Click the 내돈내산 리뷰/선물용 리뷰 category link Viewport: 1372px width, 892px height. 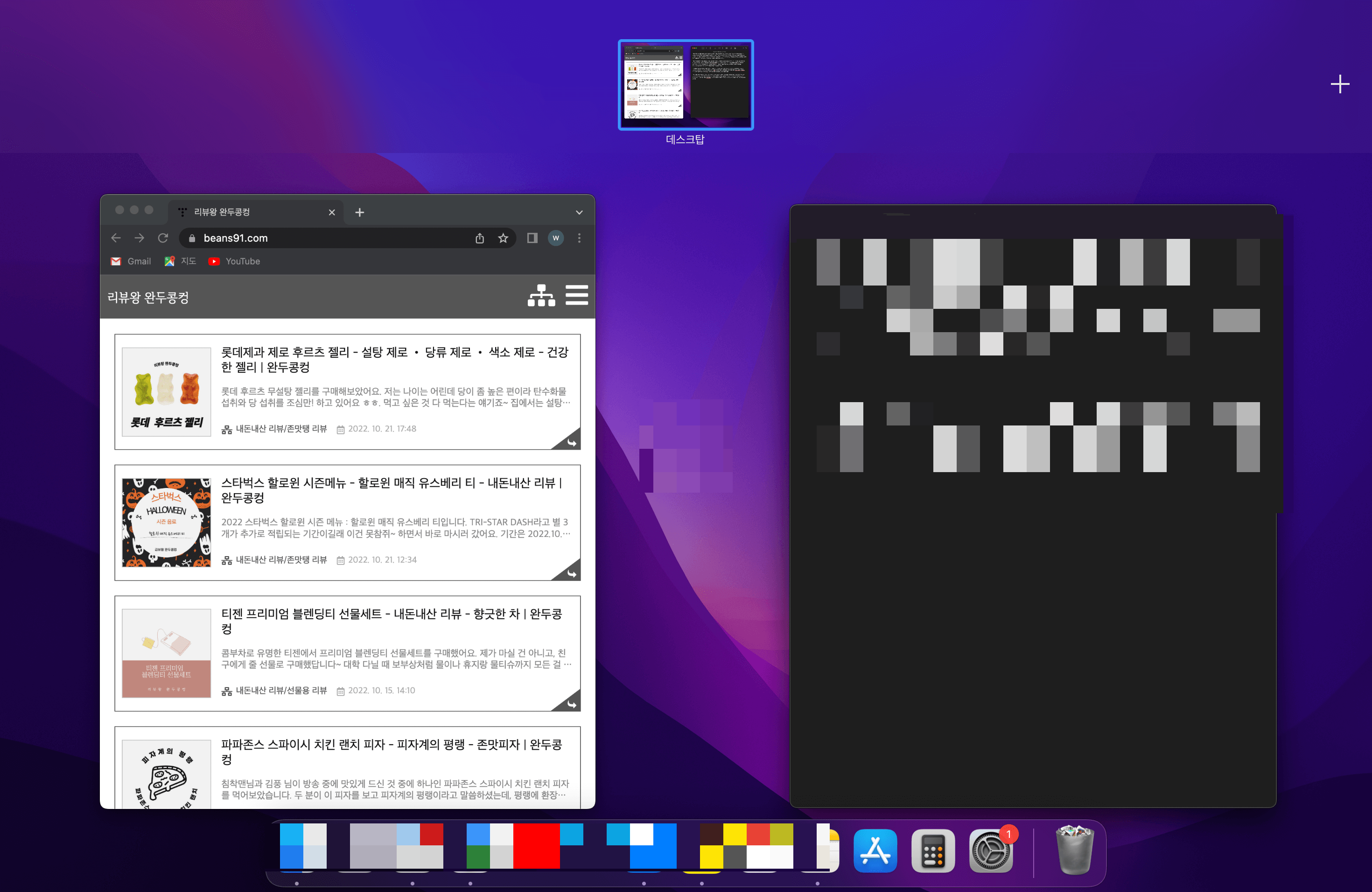281,690
